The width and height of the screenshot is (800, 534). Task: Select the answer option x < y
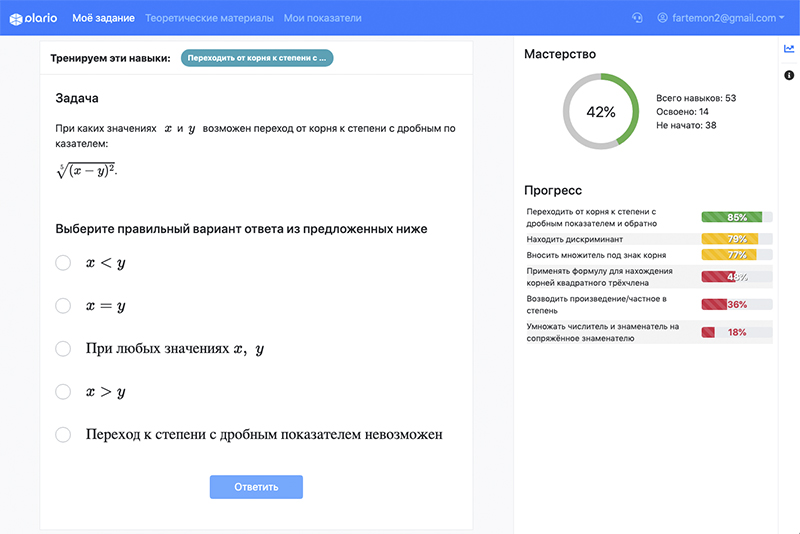point(63,263)
